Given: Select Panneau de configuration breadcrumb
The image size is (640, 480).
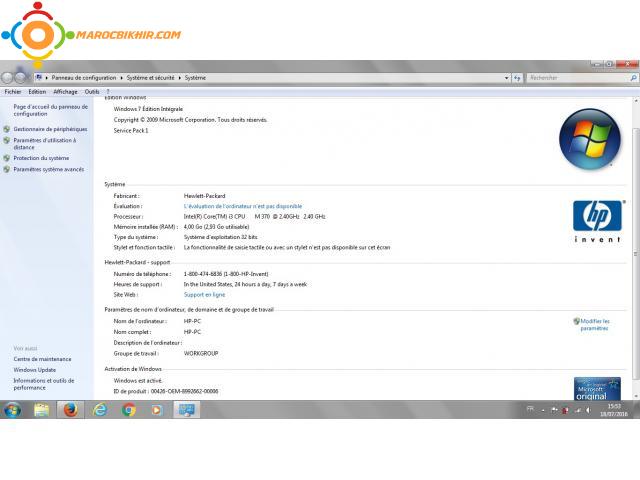Looking at the screenshot, I should click(84, 78).
